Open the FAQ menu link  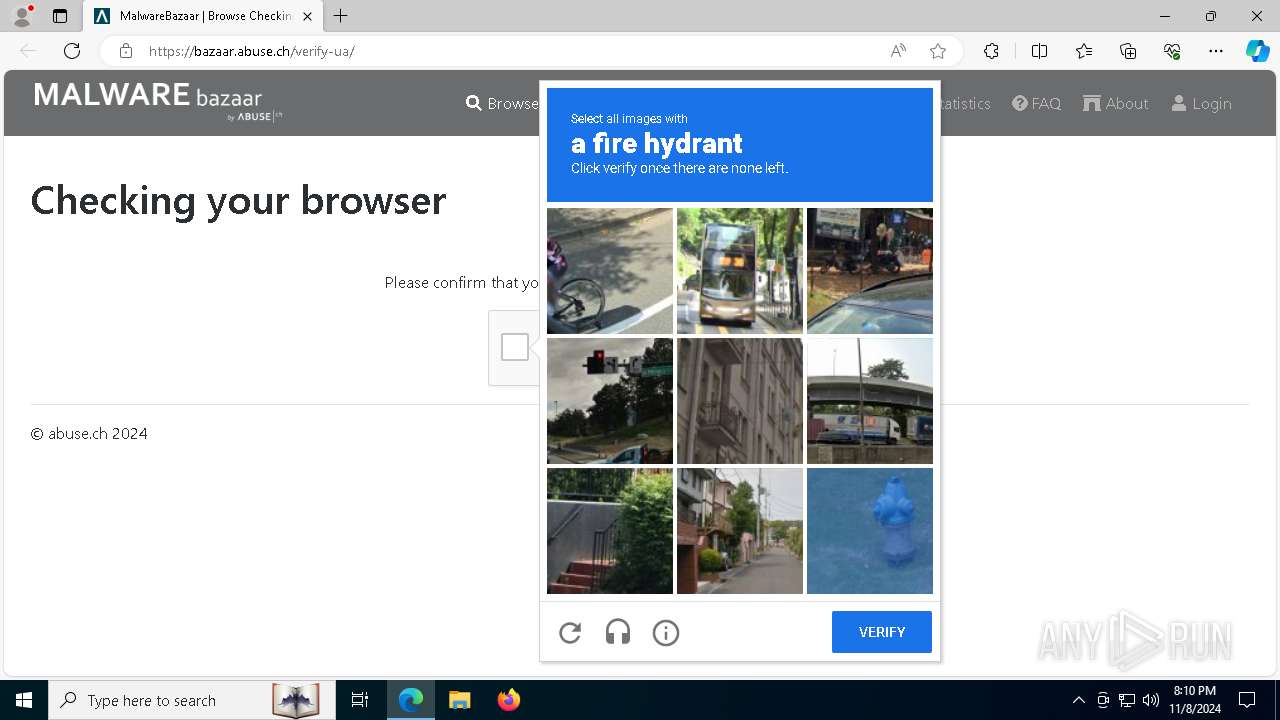pos(1036,103)
